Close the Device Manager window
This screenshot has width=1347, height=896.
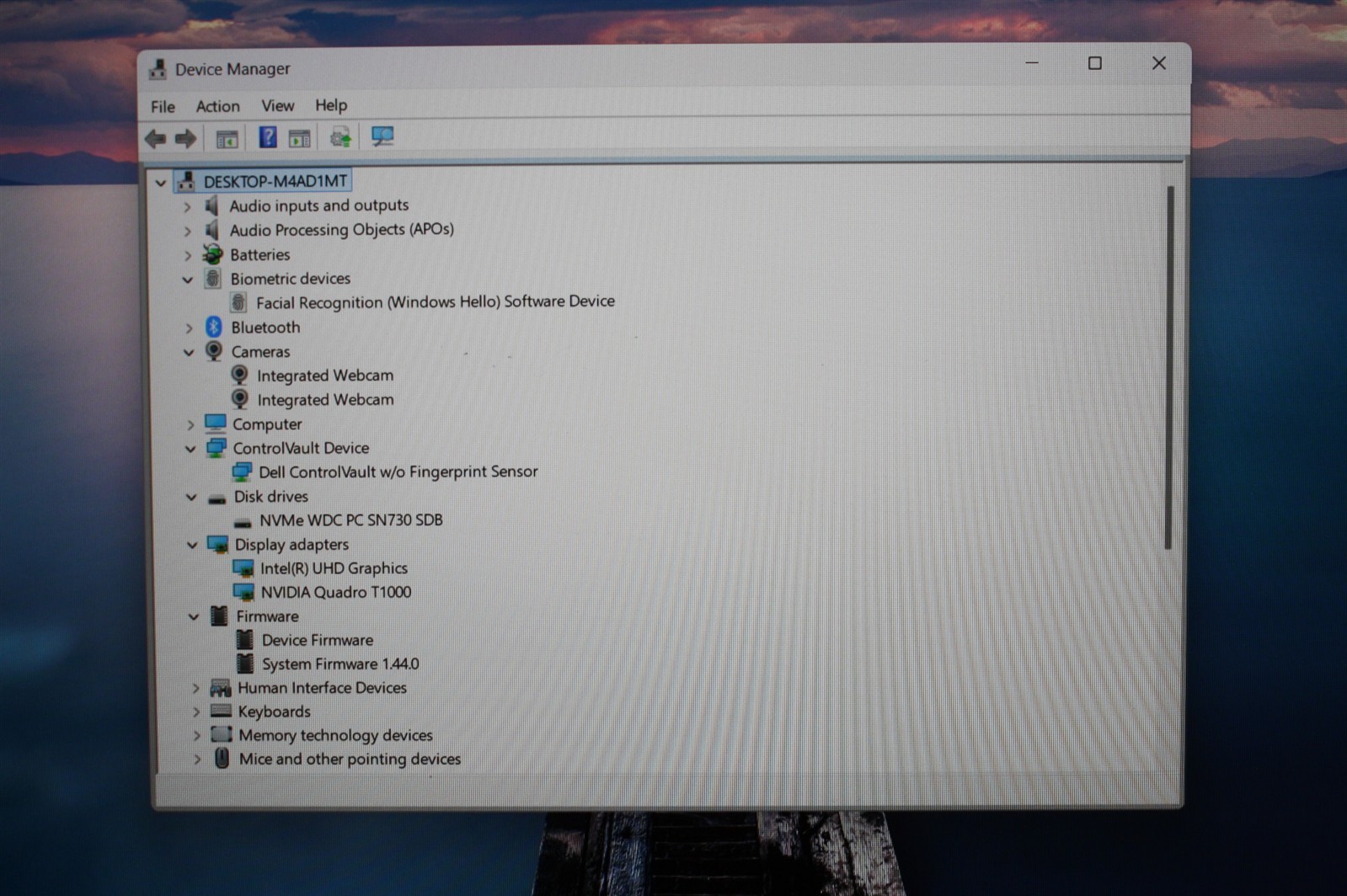tap(1159, 63)
